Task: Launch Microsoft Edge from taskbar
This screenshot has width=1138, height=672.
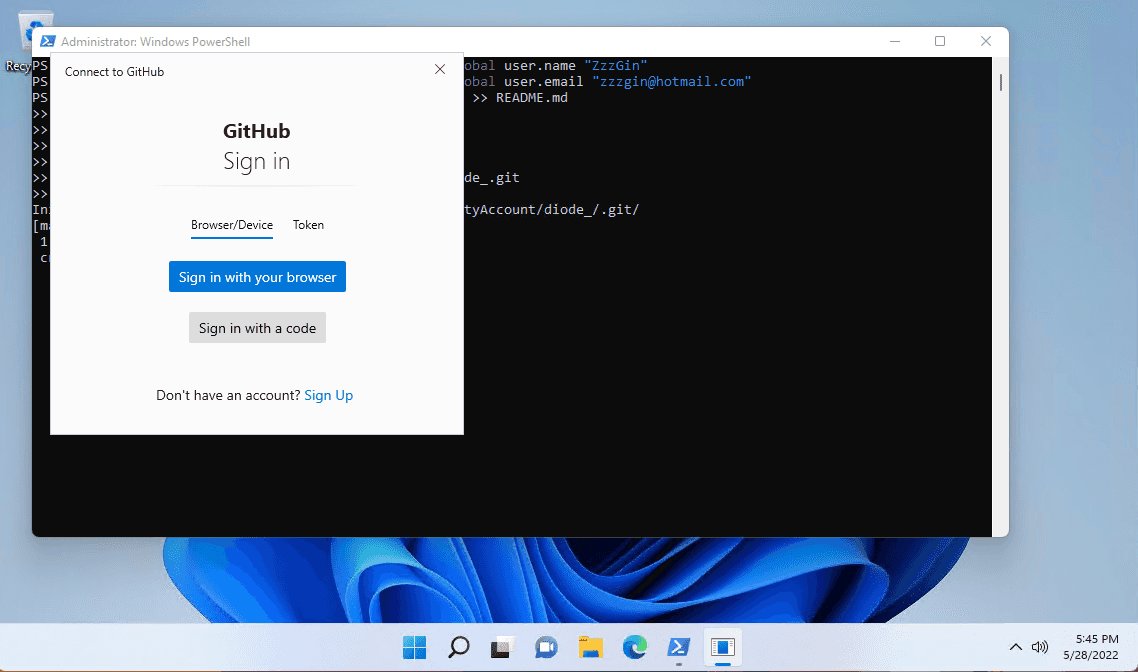Action: click(x=635, y=647)
